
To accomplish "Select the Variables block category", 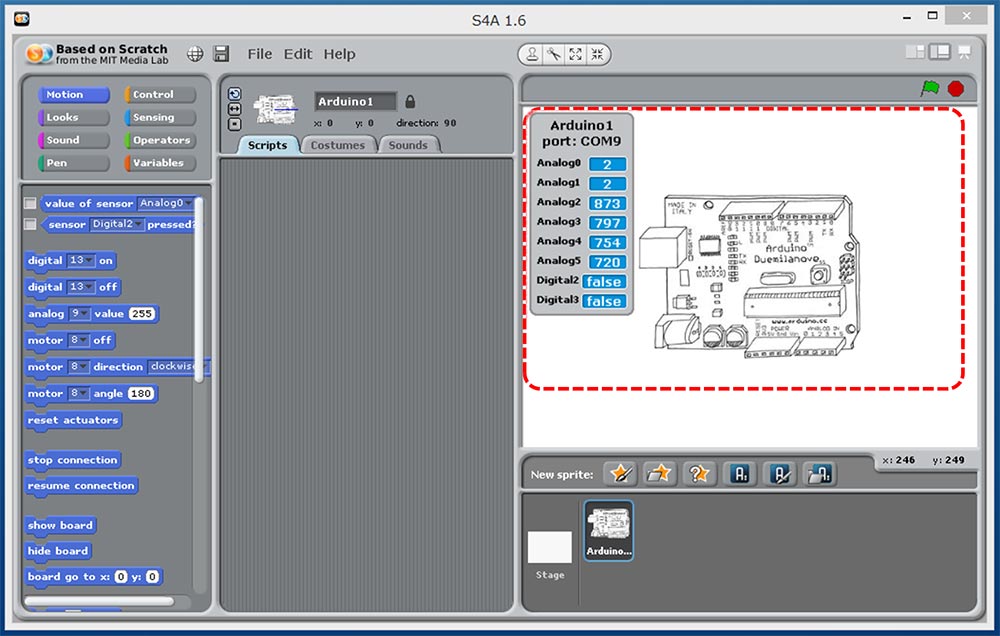I will pos(160,163).
